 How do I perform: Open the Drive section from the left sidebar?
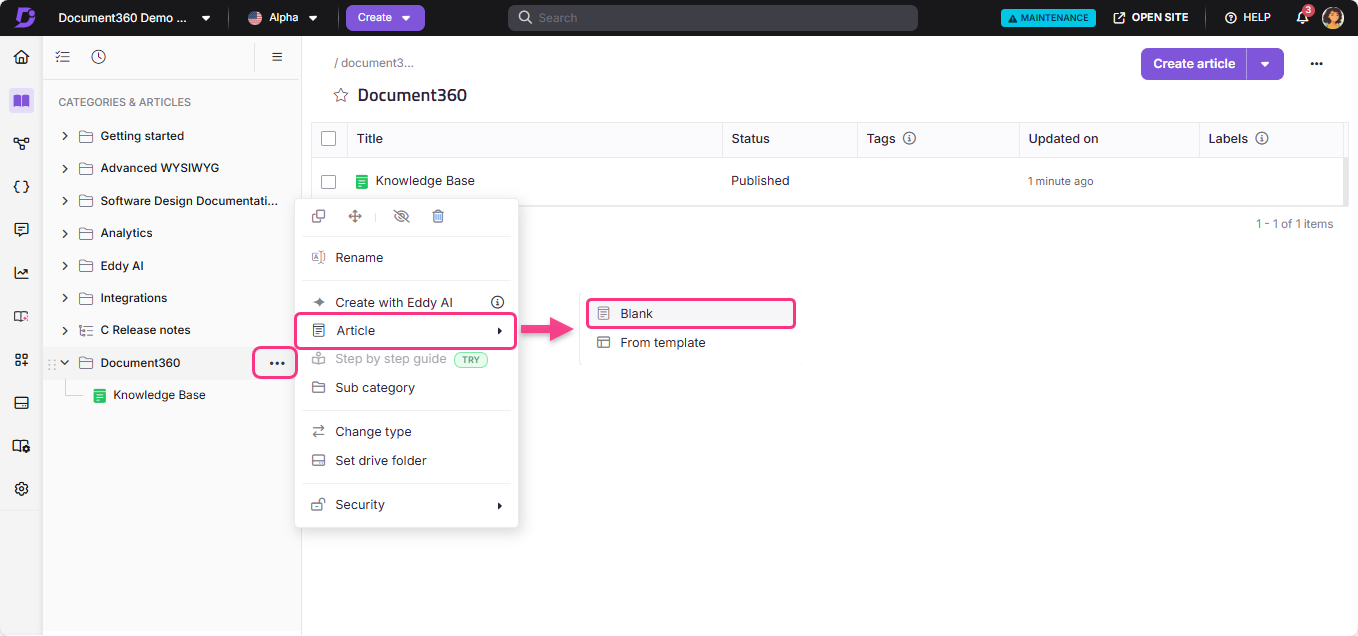click(21, 402)
